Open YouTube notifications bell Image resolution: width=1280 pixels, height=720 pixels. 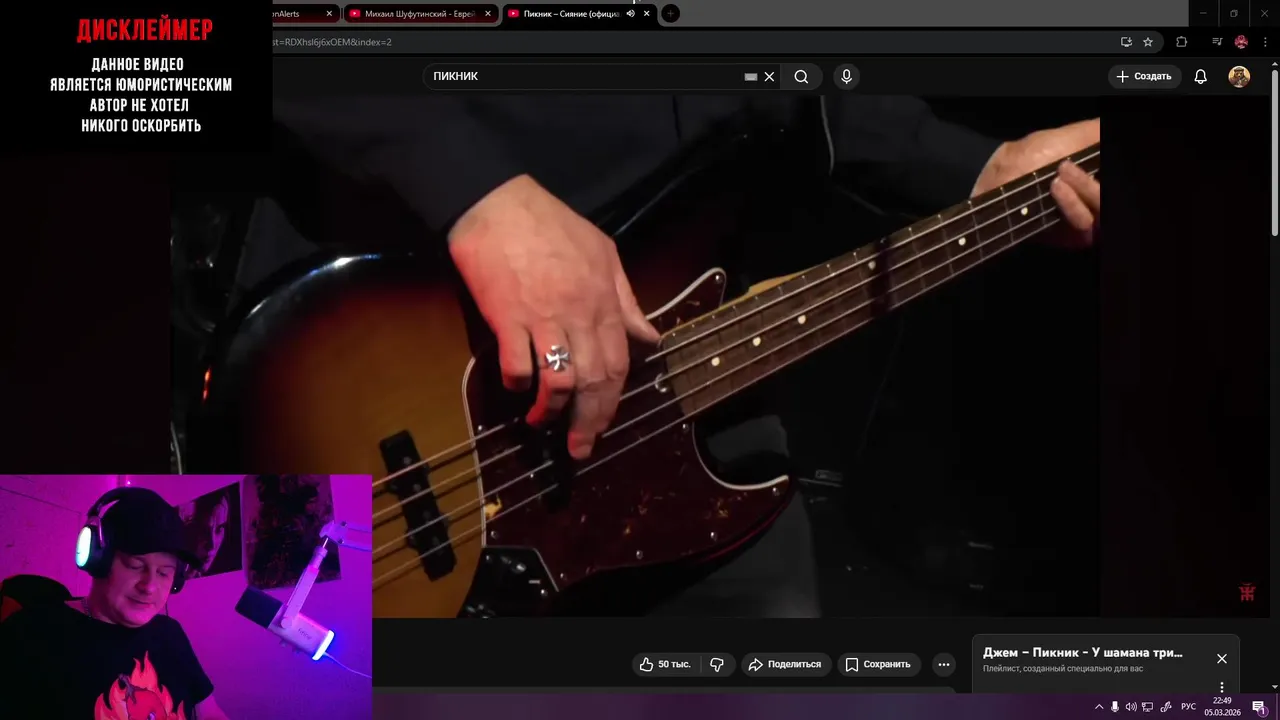point(1201,77)
